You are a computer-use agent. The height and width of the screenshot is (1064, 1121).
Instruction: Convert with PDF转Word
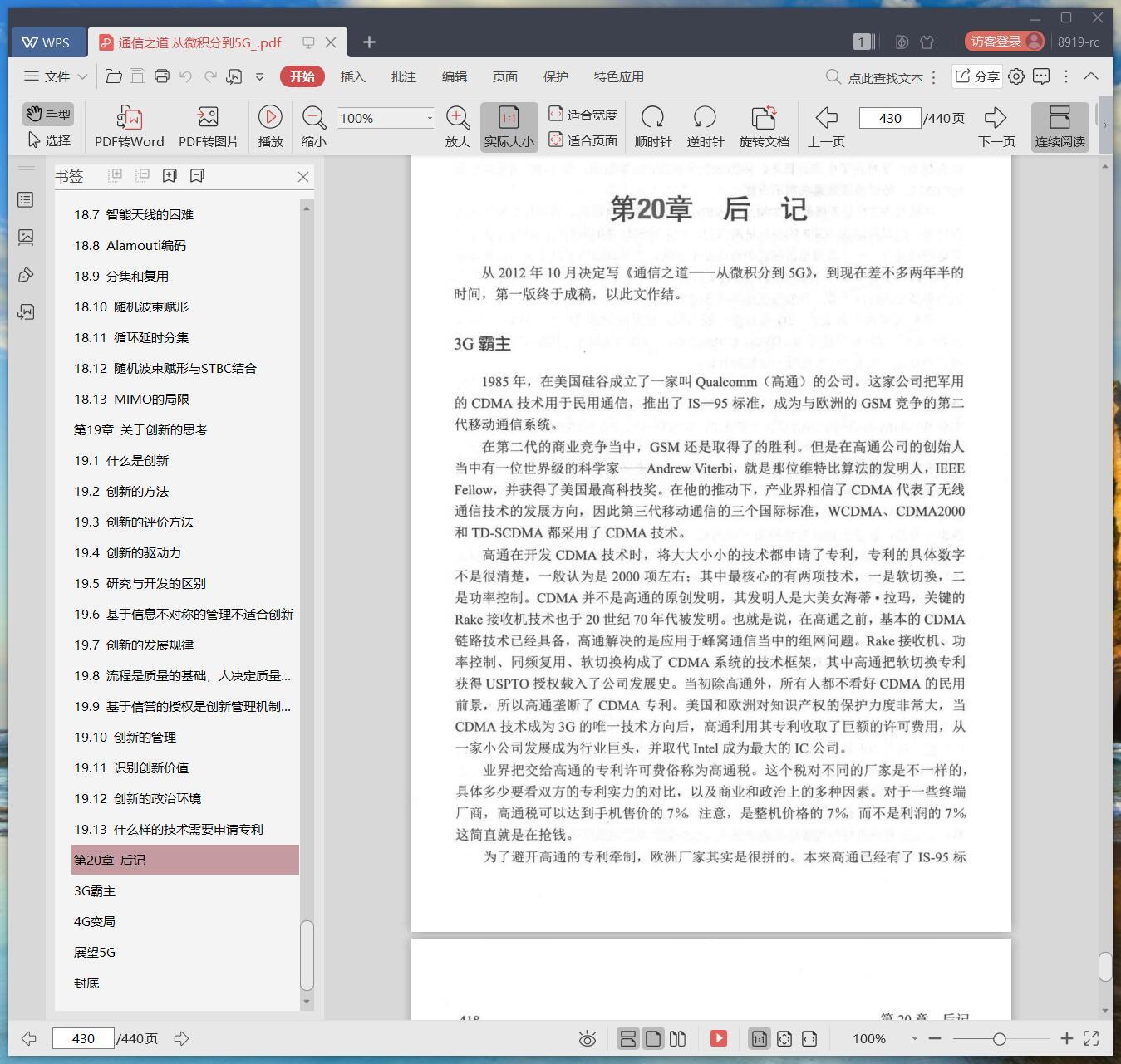coord(129,127)
